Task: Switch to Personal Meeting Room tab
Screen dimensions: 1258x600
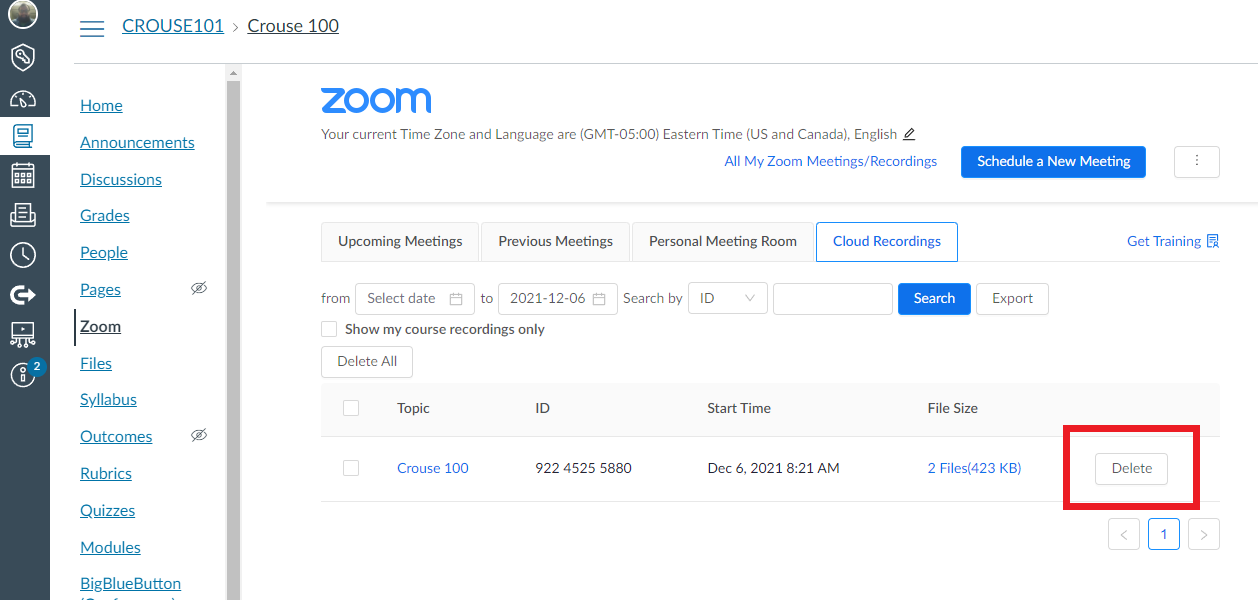Action: tap(723, 241)
